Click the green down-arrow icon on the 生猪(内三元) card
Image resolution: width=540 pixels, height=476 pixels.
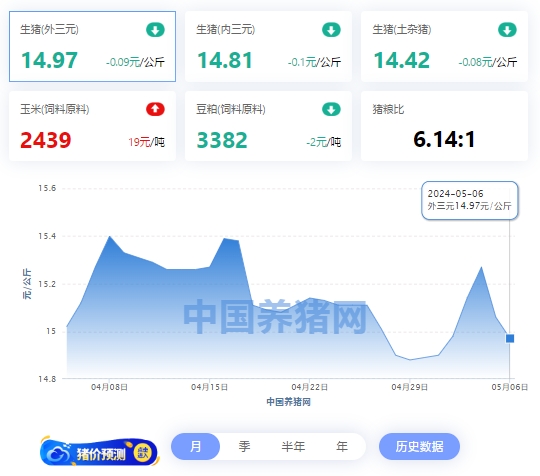pyautogui.click(x=331, y=30)
